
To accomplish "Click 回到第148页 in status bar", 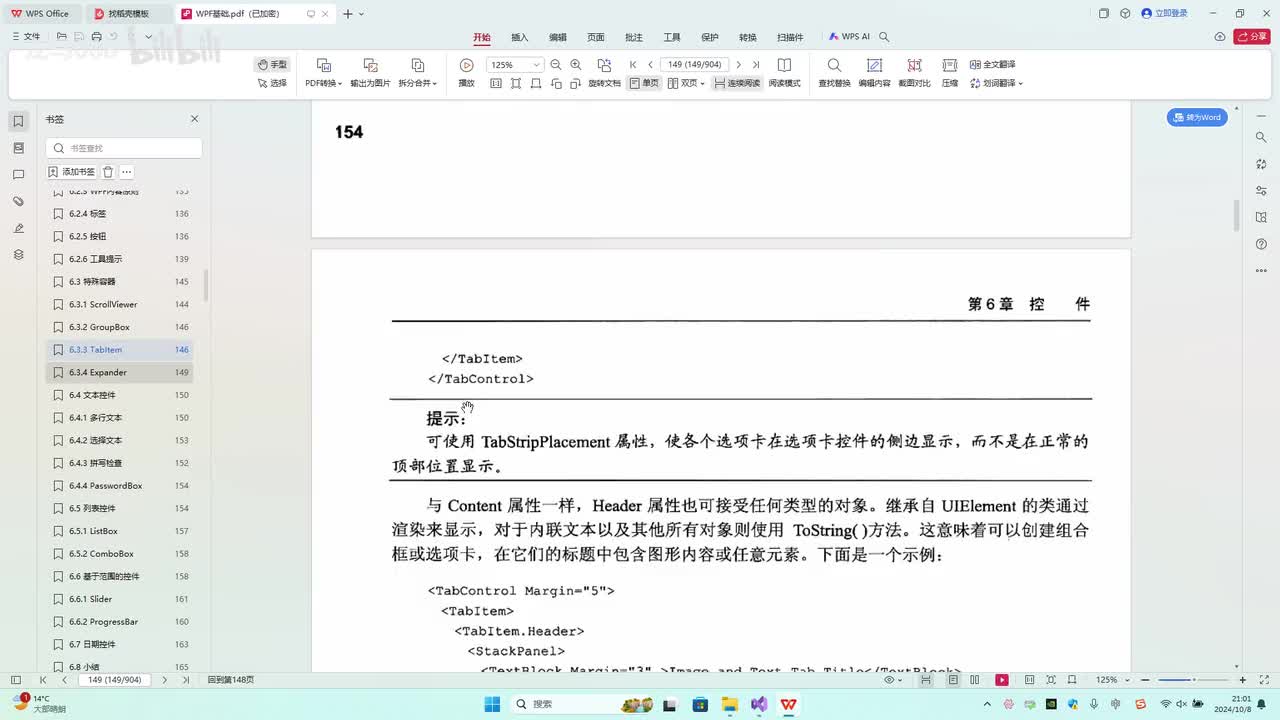I will tap(231, 680).
